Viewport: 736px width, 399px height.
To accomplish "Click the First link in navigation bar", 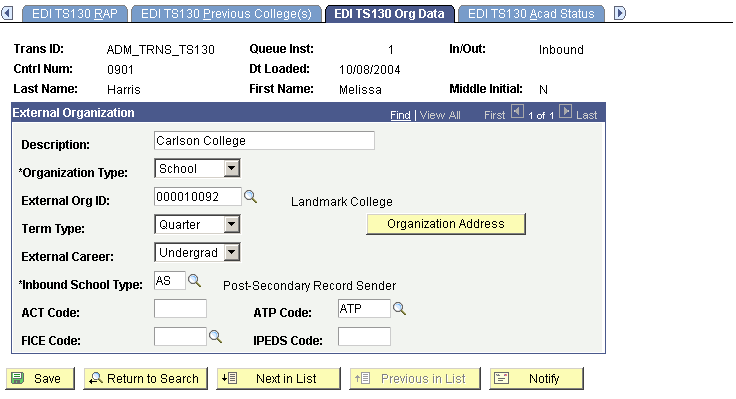I will (494, 115).
